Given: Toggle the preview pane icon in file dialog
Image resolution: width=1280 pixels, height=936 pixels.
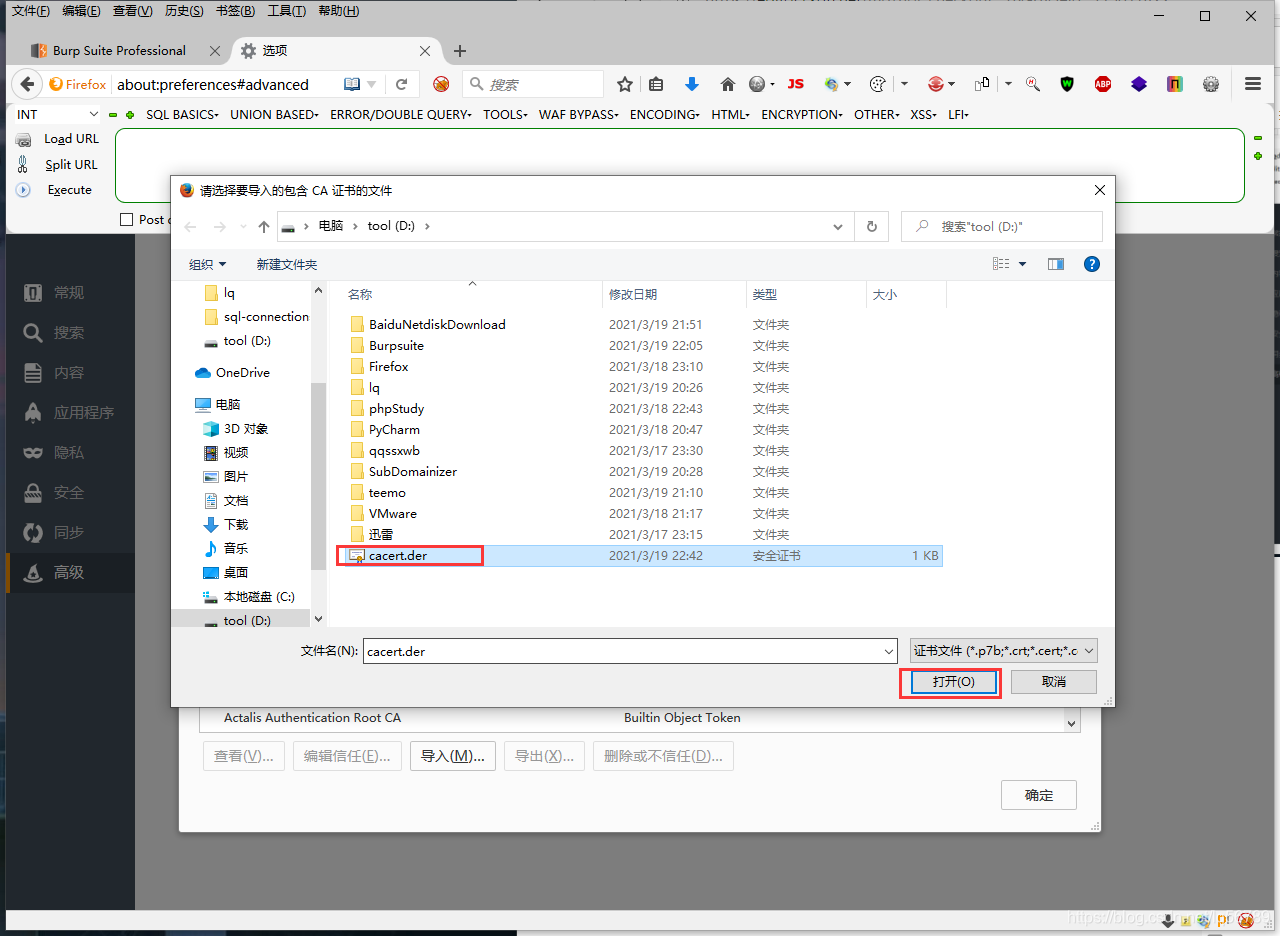Looking at the screenshot, I should [1056, 264].
